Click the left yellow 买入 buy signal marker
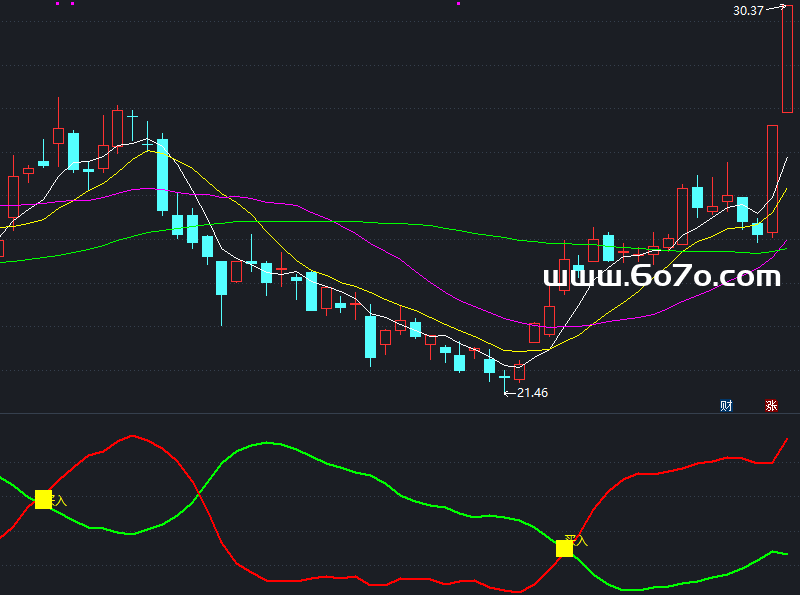 point(43,499)
